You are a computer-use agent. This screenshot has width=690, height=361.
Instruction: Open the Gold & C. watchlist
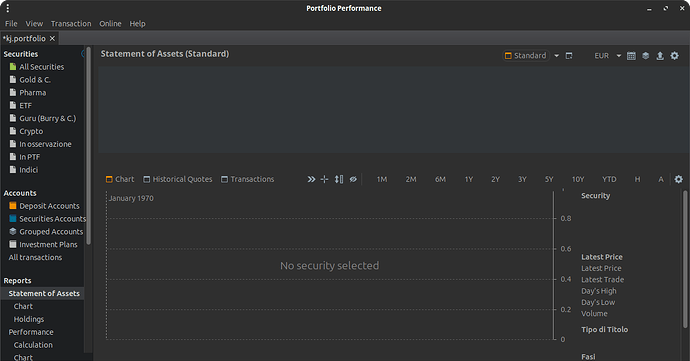point(35,80)
